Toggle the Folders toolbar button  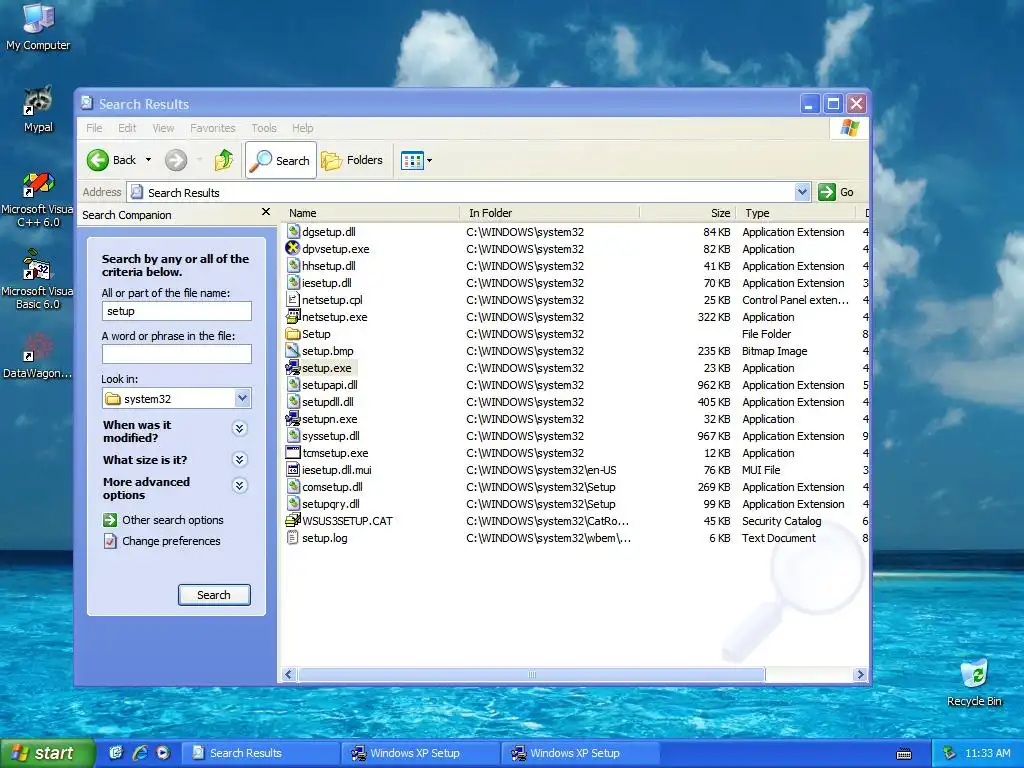(x=352, y=160)
